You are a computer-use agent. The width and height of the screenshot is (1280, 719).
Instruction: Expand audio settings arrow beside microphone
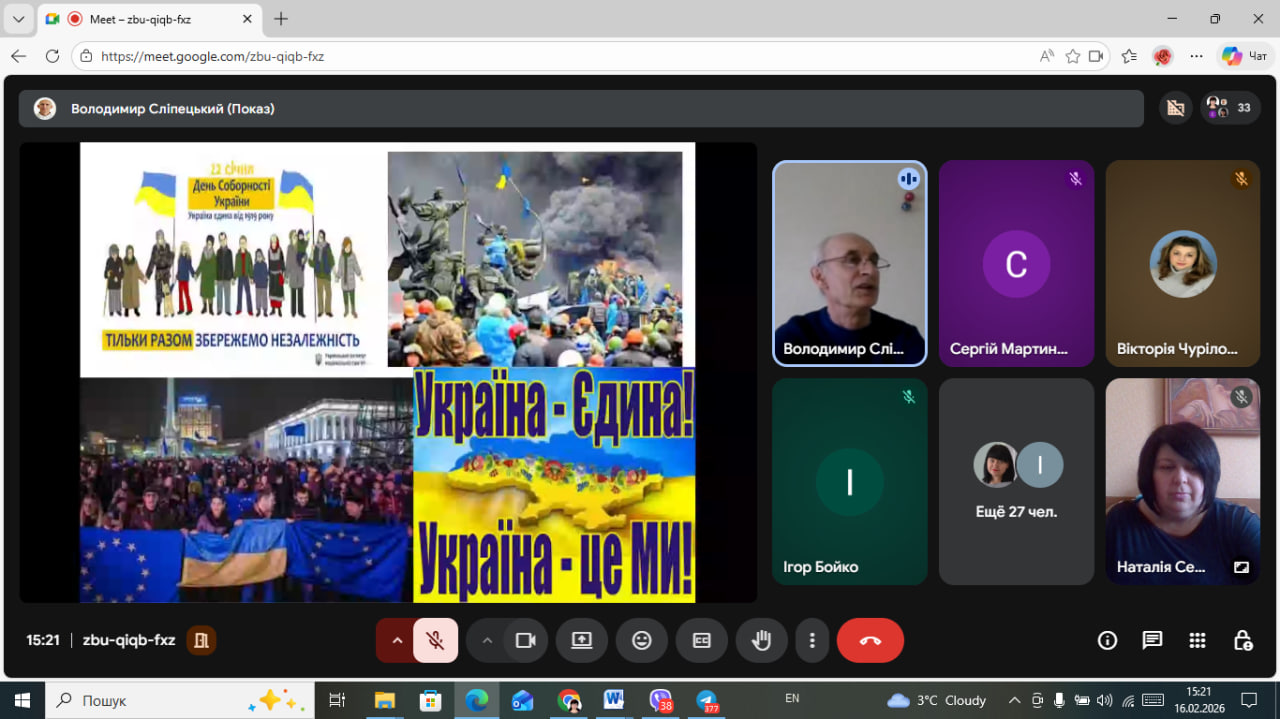click(x=397, y=641)
